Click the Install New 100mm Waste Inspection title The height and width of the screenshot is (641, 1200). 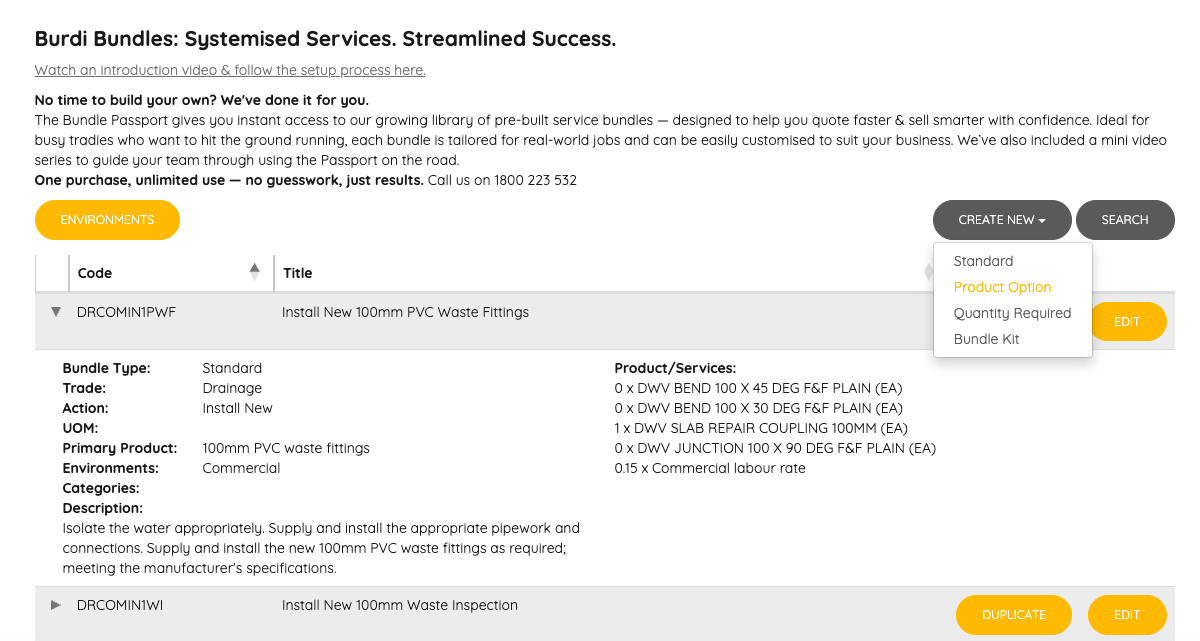[x=400, y=605]
